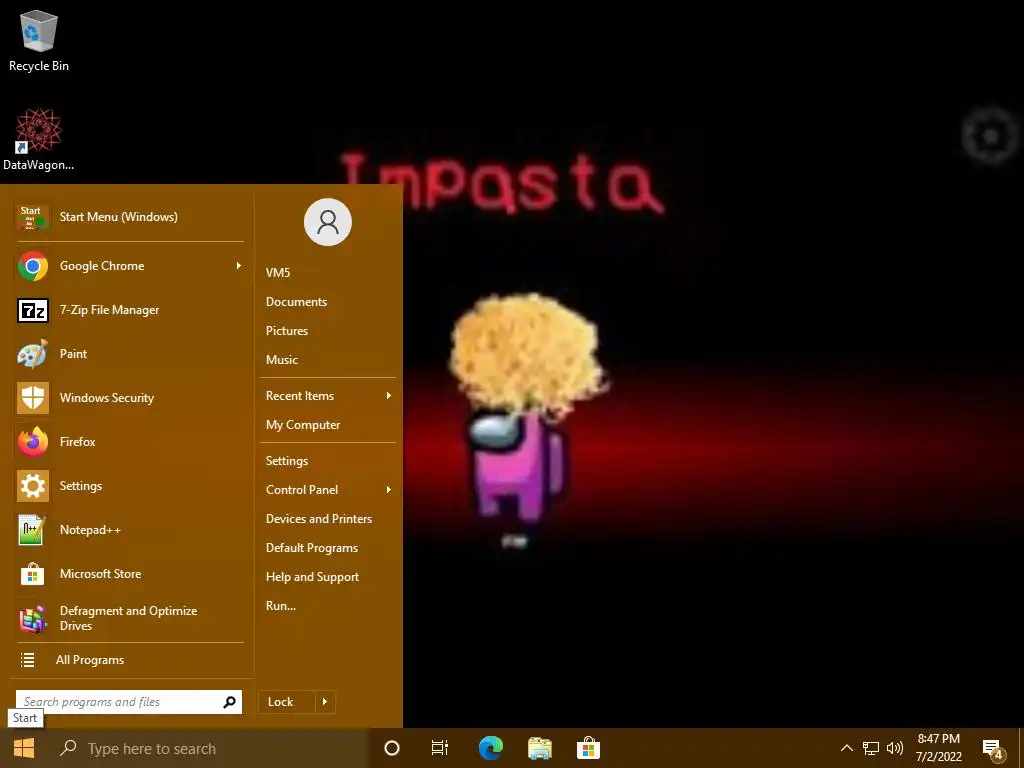The image size is (1024, 768).
Task: Open Settings gear in program list
Action: point(33,486)
